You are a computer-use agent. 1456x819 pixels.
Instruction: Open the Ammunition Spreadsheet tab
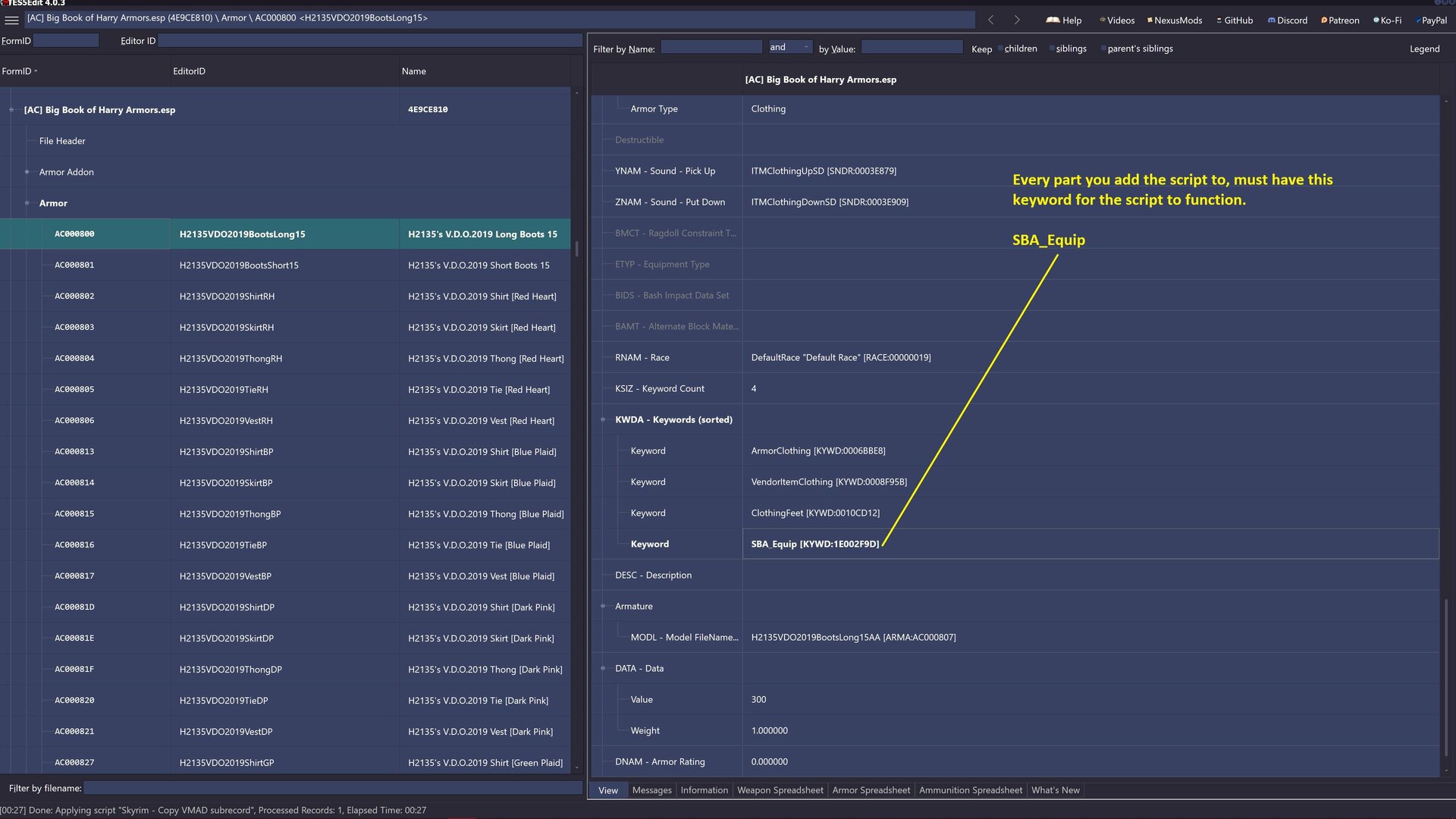pos(970,790)
